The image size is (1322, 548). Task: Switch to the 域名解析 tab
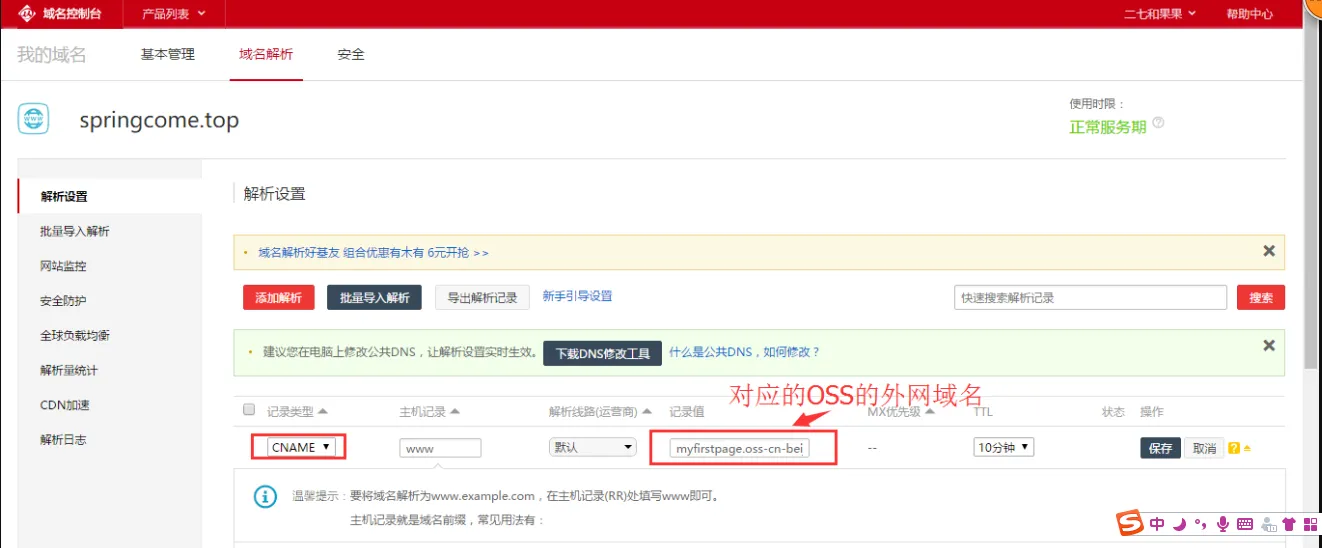tap(266, 54)
